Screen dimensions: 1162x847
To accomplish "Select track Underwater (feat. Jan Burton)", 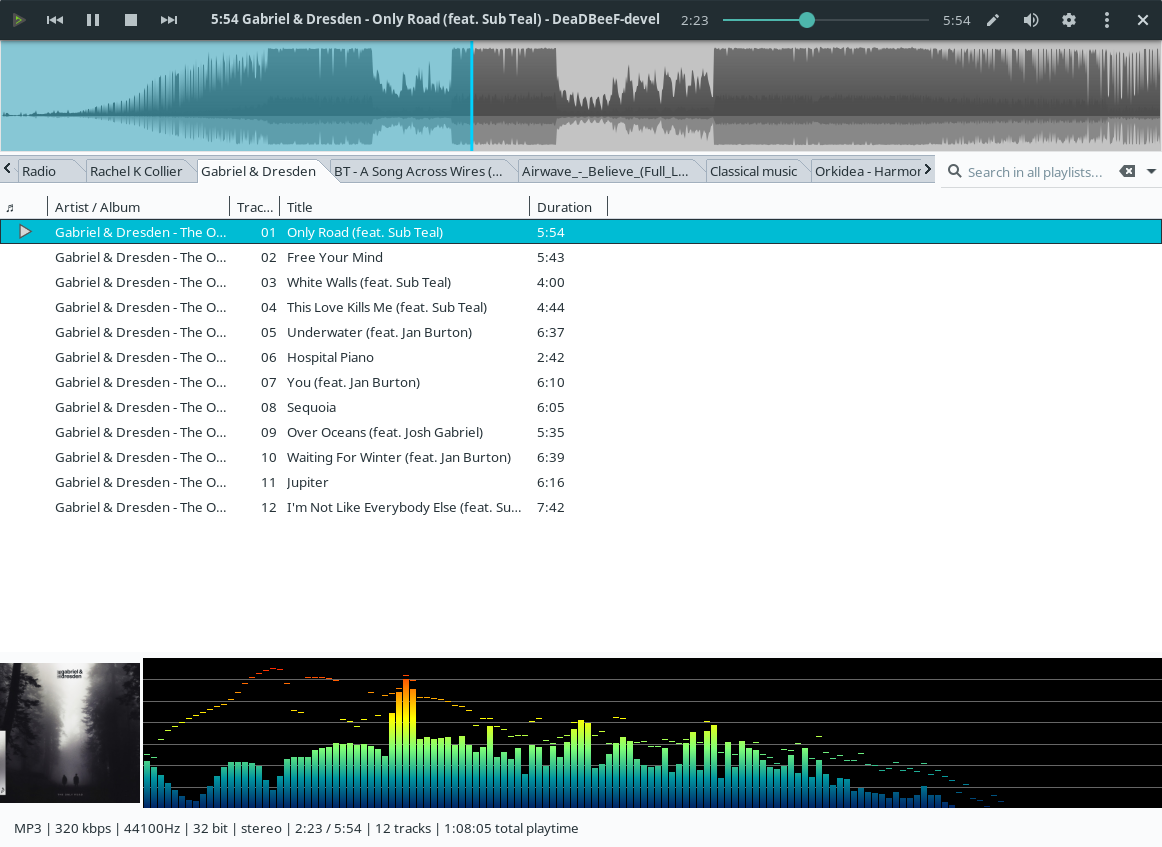I will tap(581, 332).
